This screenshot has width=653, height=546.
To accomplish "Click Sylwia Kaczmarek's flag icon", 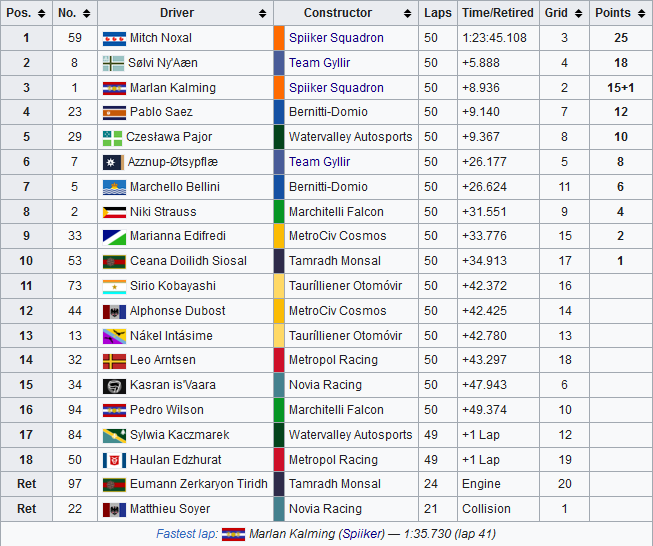I will pos(114,436).
